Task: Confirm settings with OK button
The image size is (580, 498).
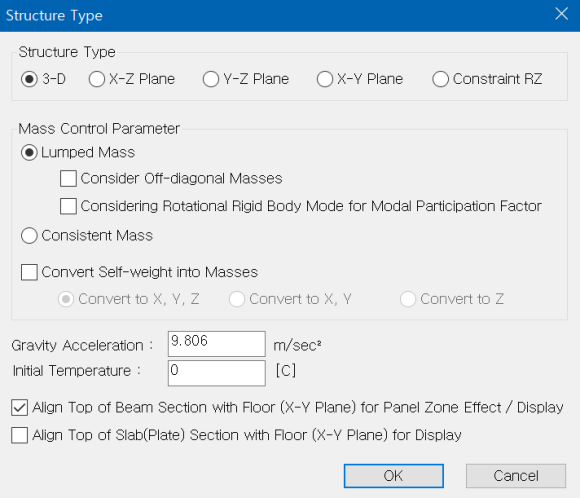Action: (x=394, y=476)
